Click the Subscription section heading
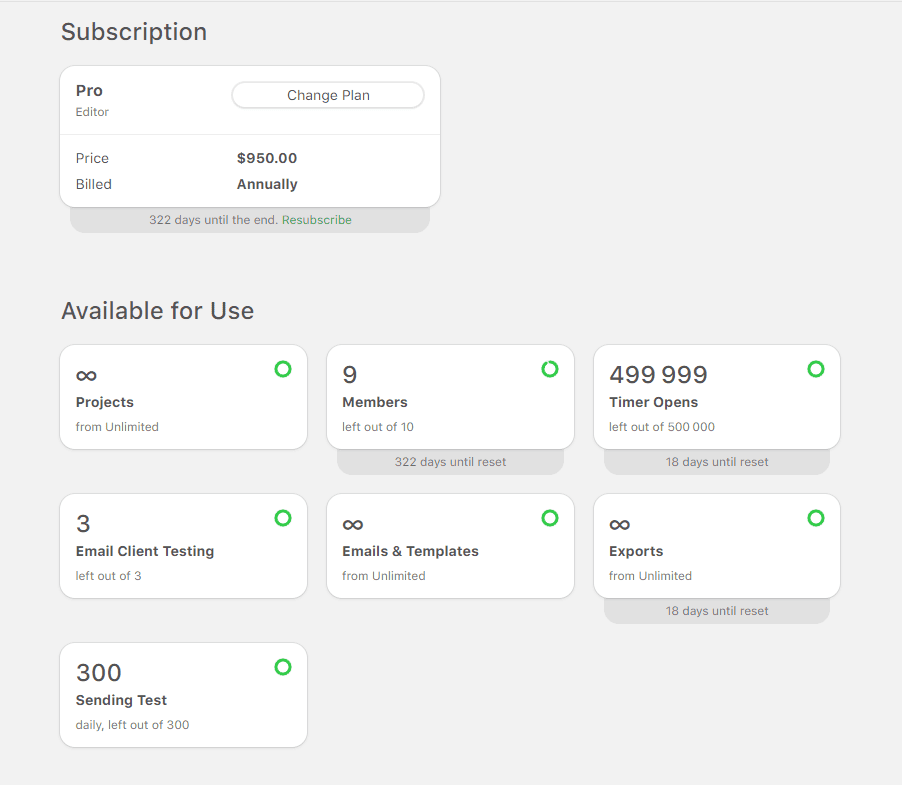 coord(133,31)
